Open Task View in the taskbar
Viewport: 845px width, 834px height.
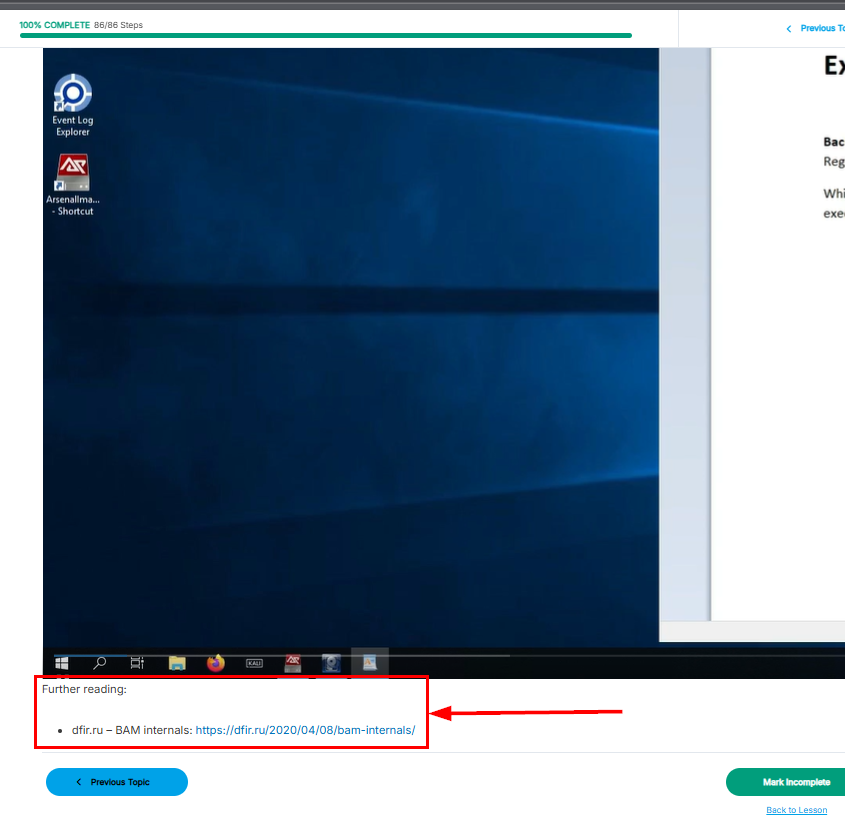point(137,663)
